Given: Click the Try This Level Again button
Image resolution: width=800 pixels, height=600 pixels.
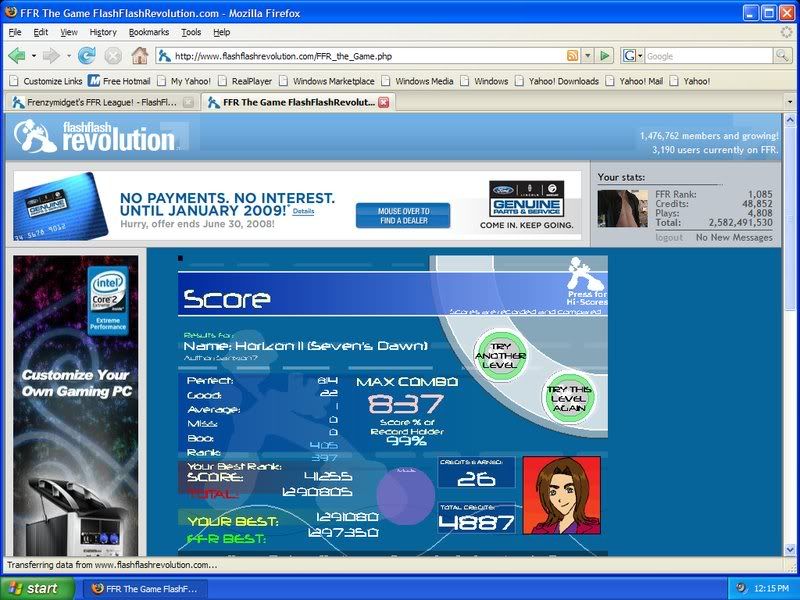Looking at the screenshot, I should [x=567, y=400].
